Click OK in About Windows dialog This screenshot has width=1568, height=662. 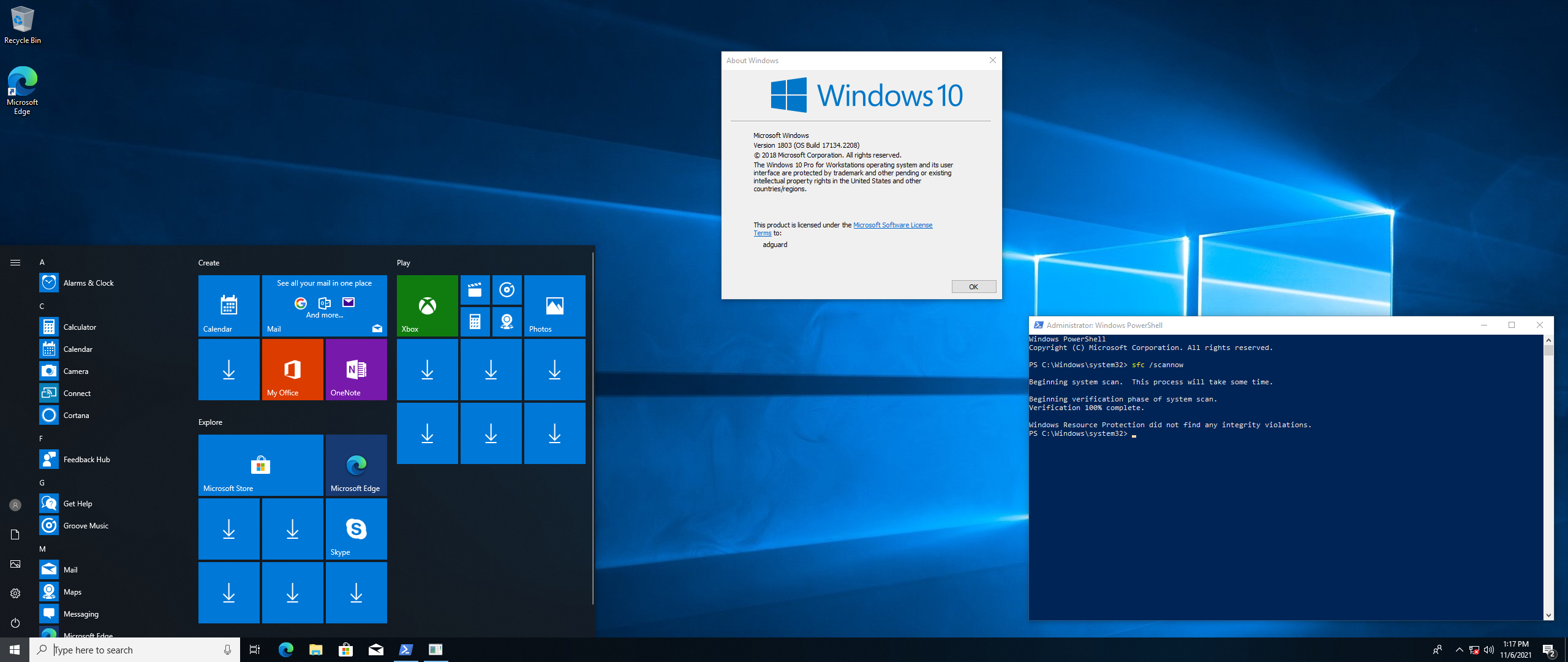[x=974, y=286]
